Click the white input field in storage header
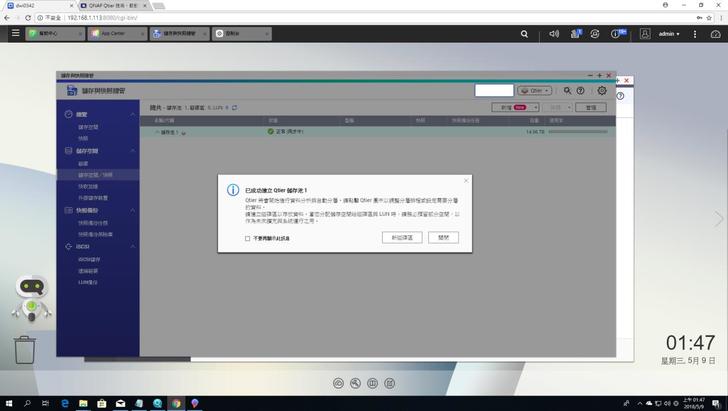728x411 pixels. [494, 91]
